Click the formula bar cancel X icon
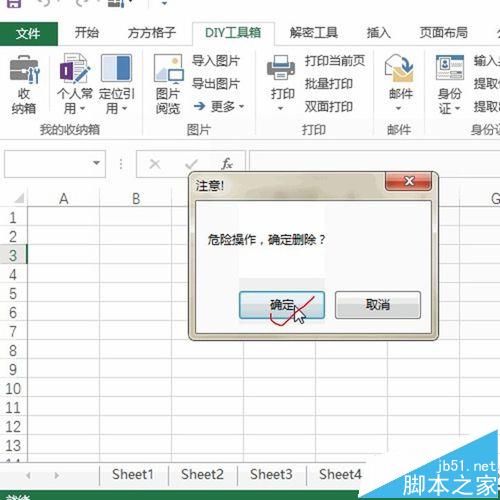 (x=155, y=164)
